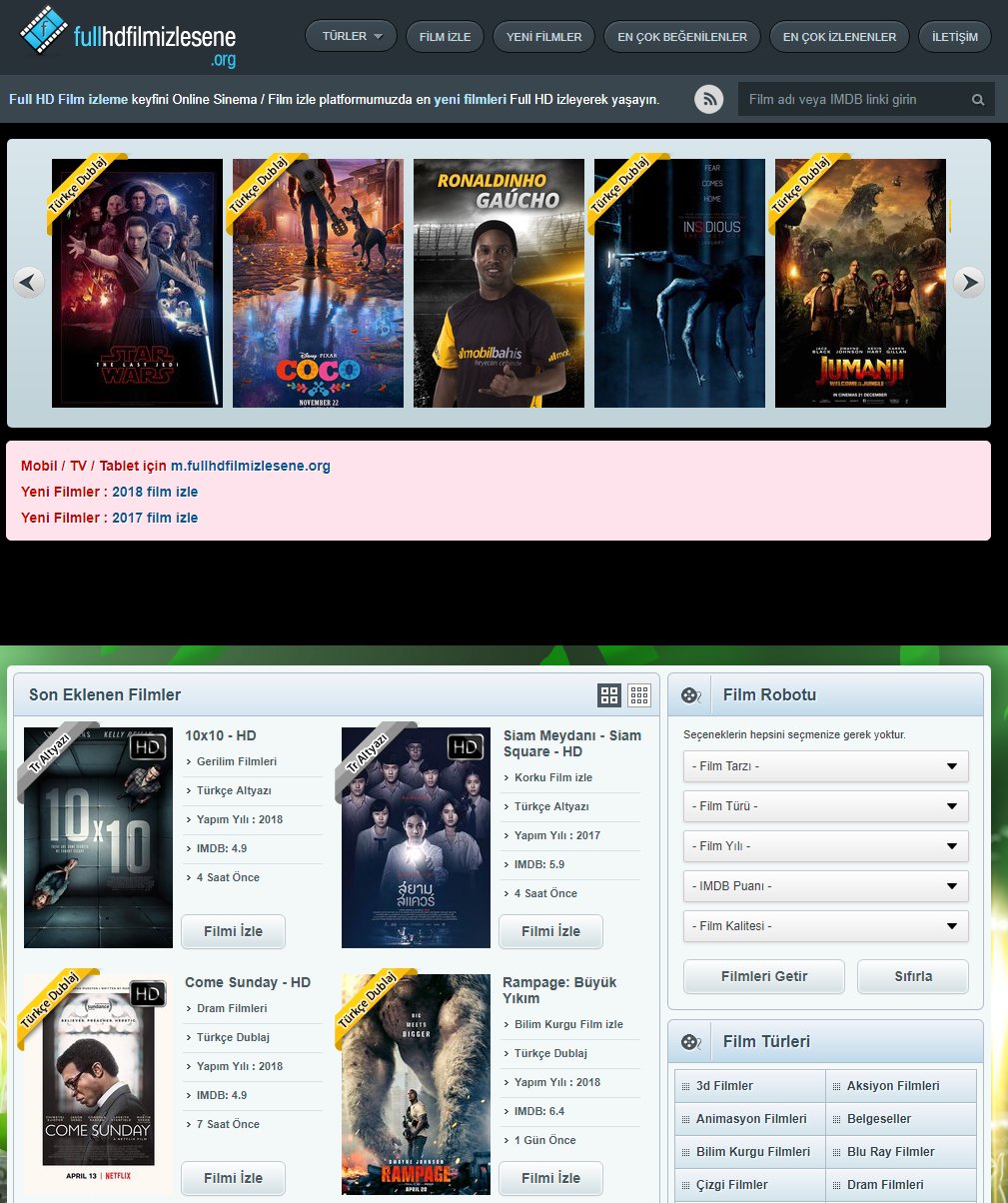The height and width of the screenshot is (1203, 1008).
Task: Open the İLETİŞİM menu item
Action: [x=955, y=37]
